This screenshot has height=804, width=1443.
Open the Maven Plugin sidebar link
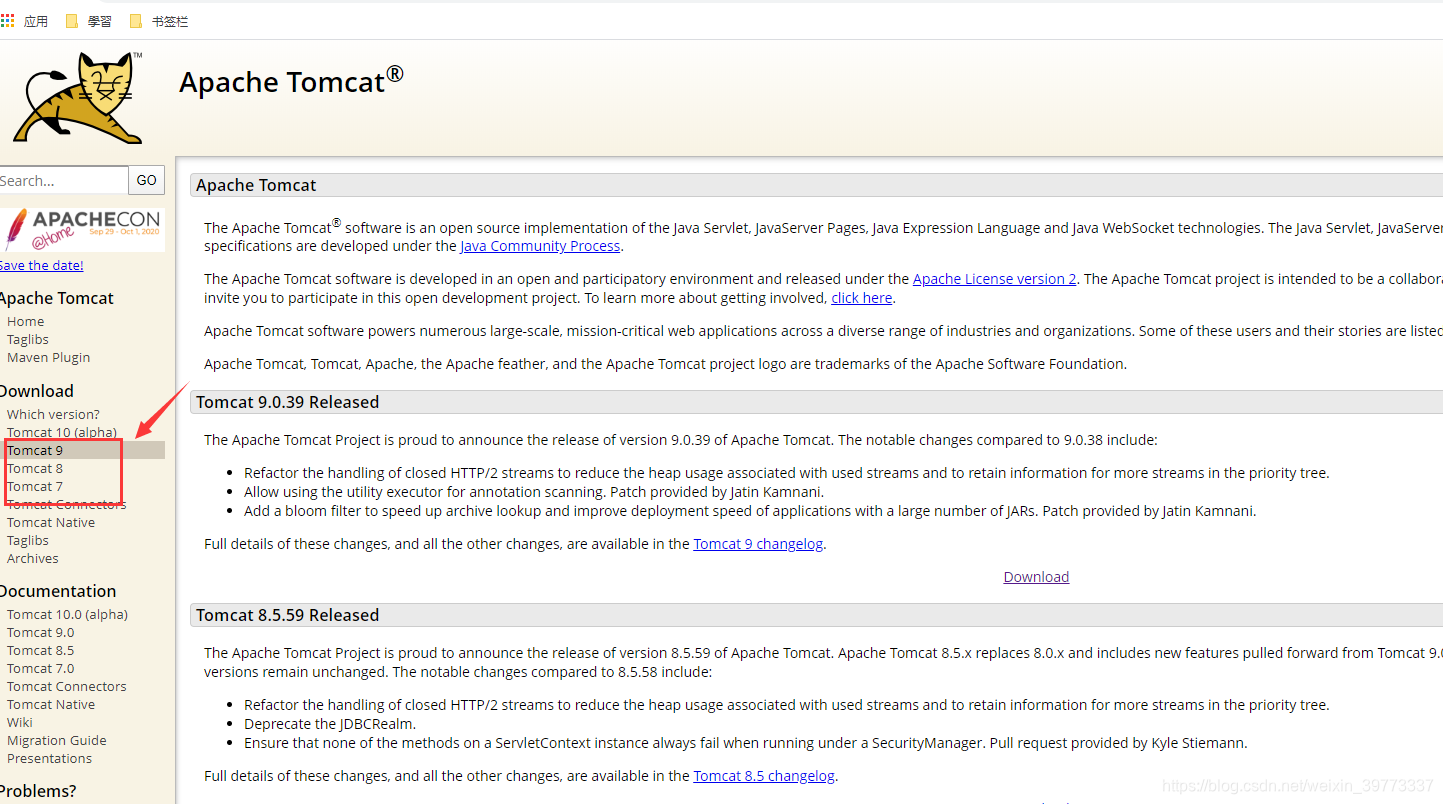click(48, 357)
